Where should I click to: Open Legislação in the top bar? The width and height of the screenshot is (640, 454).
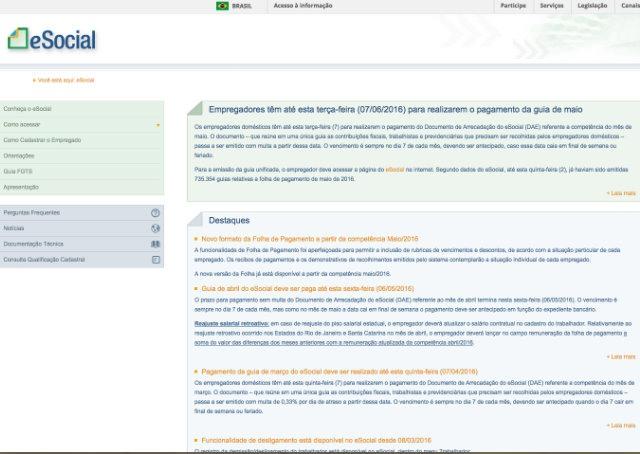pos(592,6)
